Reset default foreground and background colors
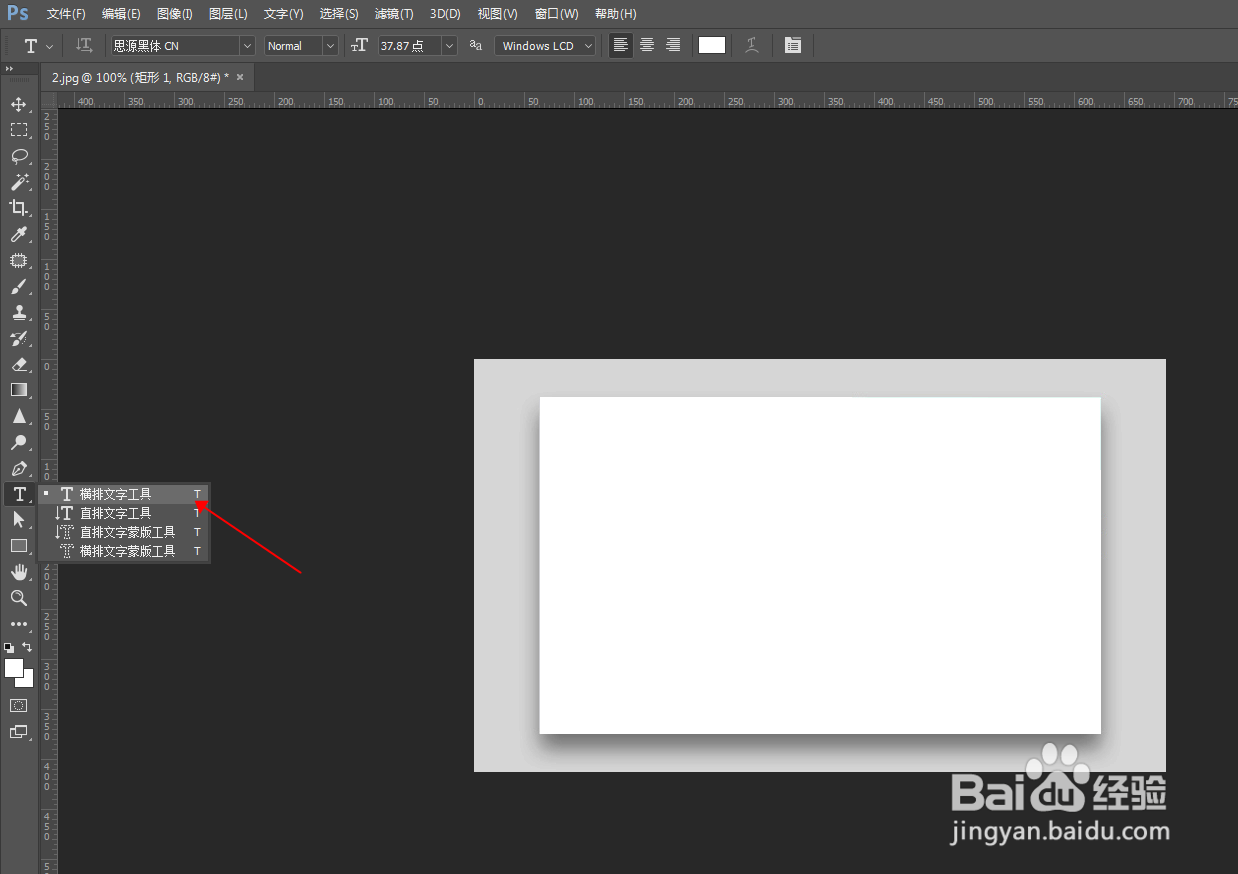 click(x=9, y=647)
